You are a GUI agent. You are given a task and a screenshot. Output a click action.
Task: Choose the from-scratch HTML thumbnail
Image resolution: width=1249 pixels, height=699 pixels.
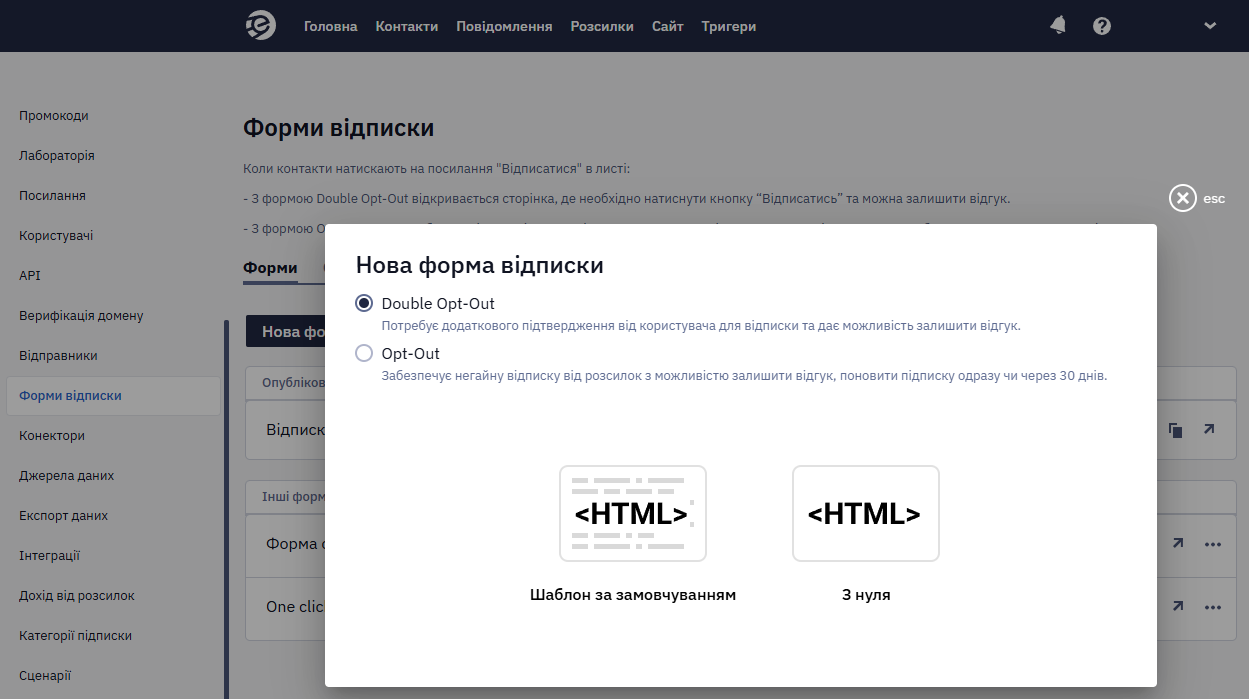tap(866, 513)
